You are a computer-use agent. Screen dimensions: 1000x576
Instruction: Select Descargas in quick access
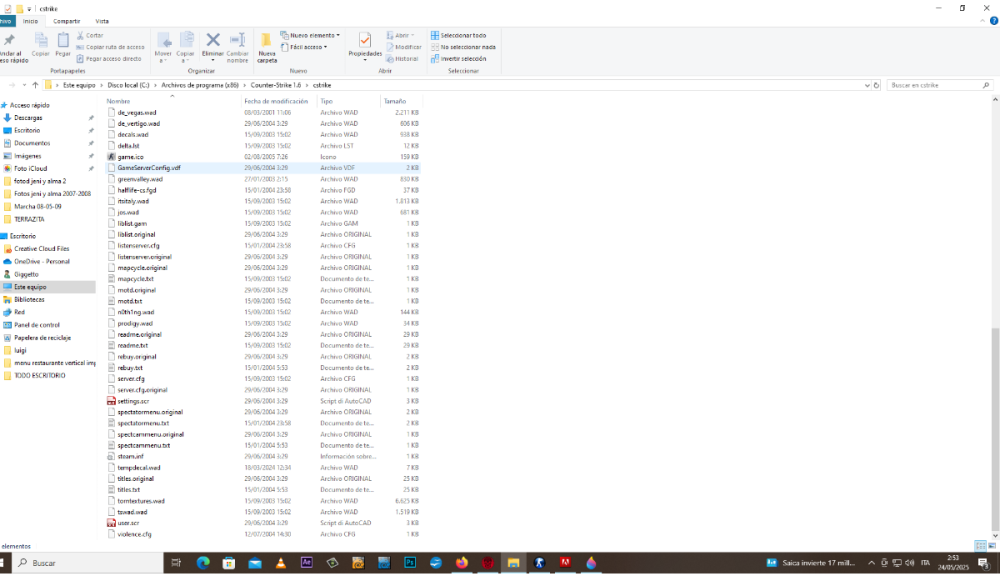click(28, 118)
